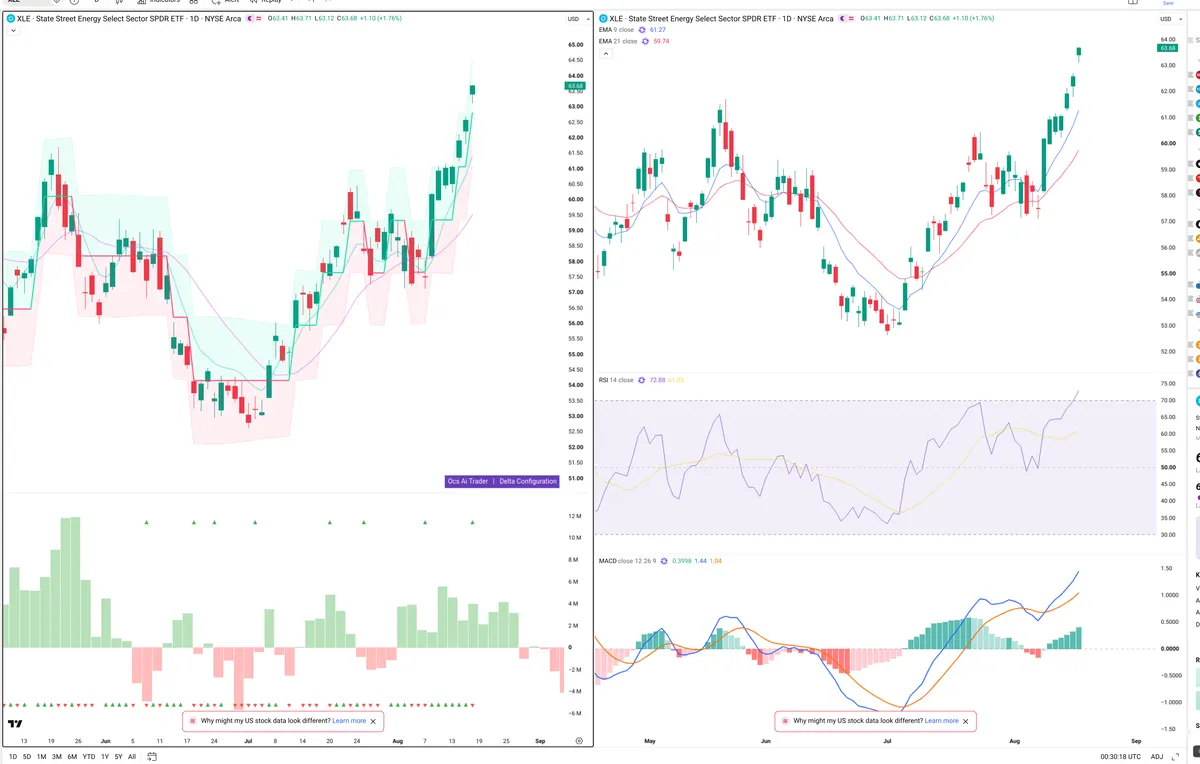Dismiss the left chart's stock data notice
This screenshot has width=1200, height=764.
(374, 720)
